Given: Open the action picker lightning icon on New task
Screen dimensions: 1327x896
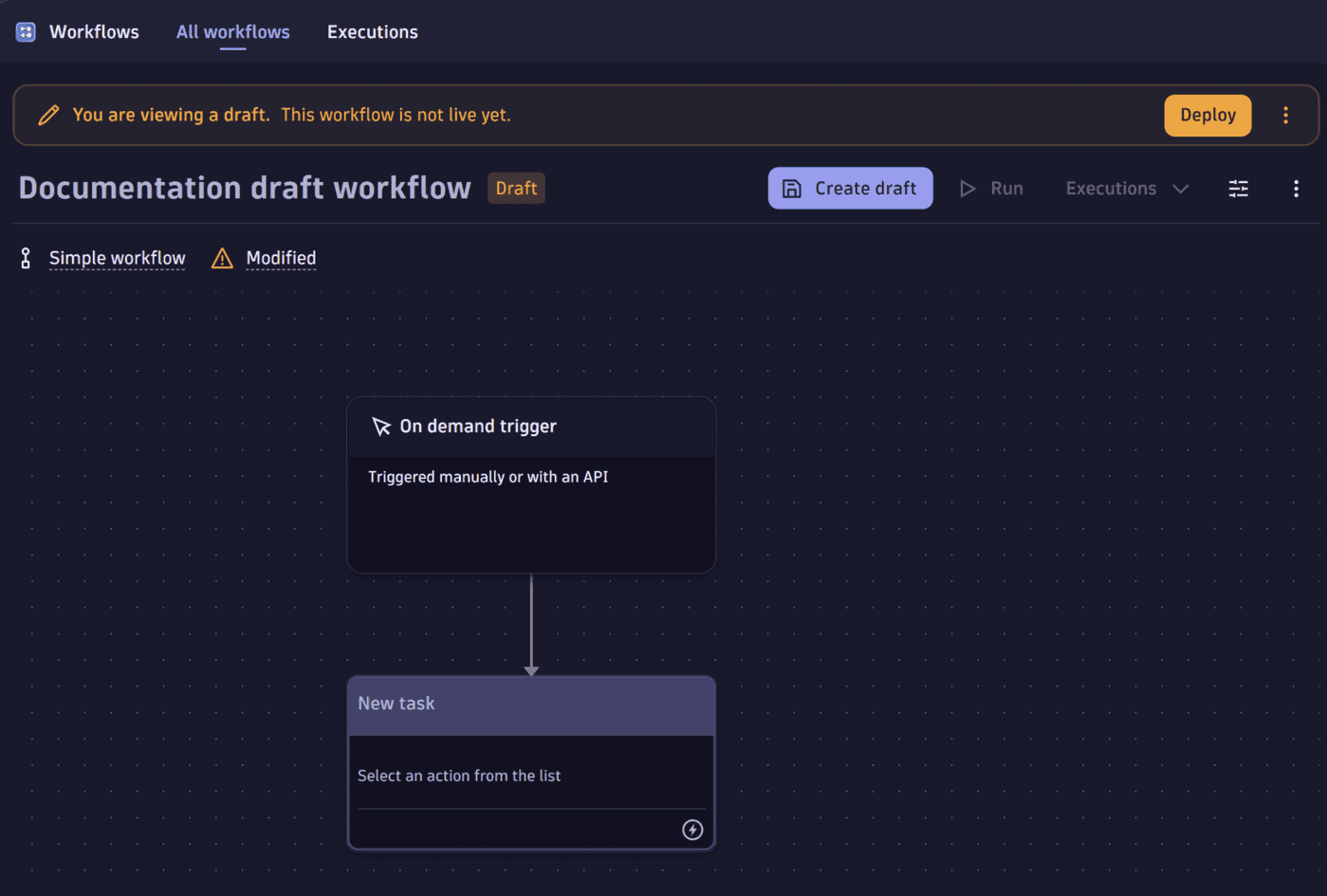Looking at the screenshot, I should tap(691, 829).
